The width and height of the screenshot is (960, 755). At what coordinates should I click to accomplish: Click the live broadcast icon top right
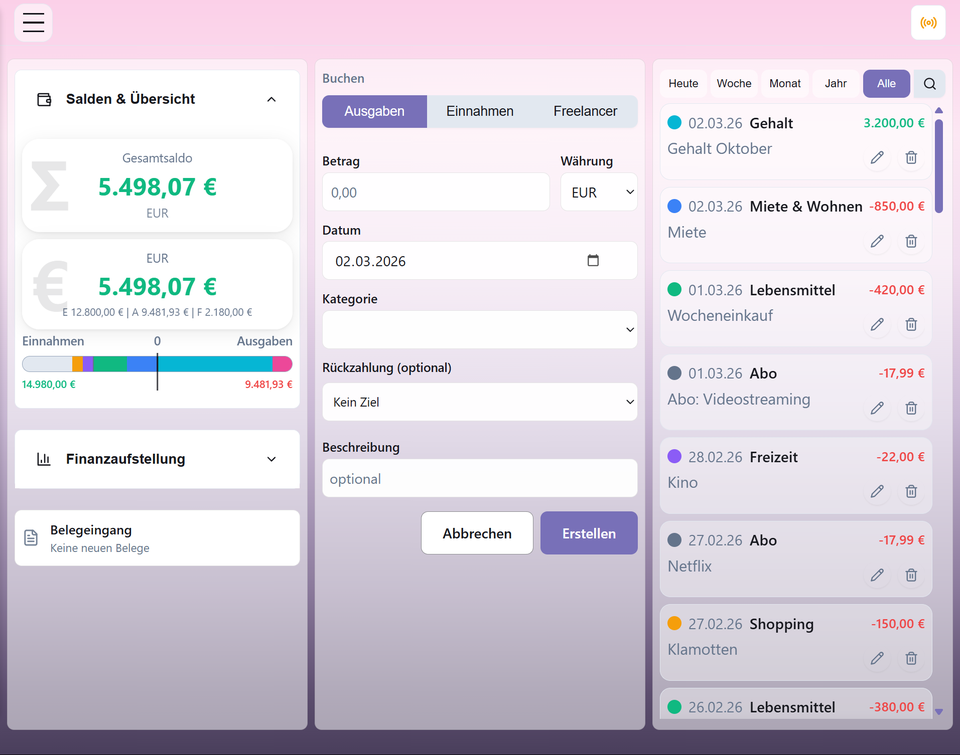(927, 22)
